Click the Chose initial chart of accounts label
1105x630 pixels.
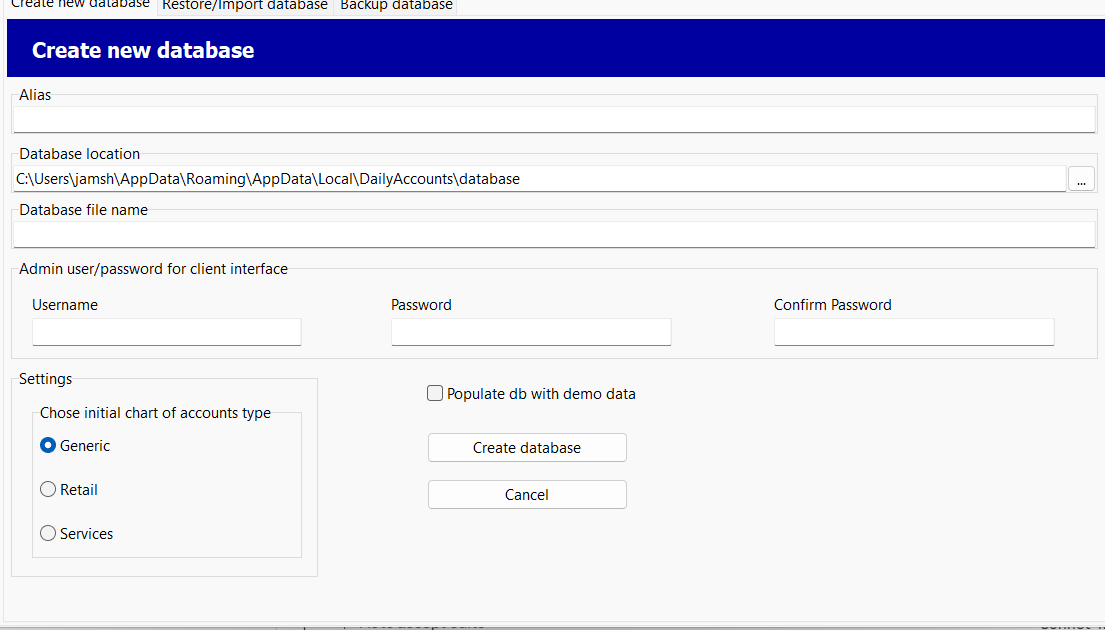tap(155, 413)
